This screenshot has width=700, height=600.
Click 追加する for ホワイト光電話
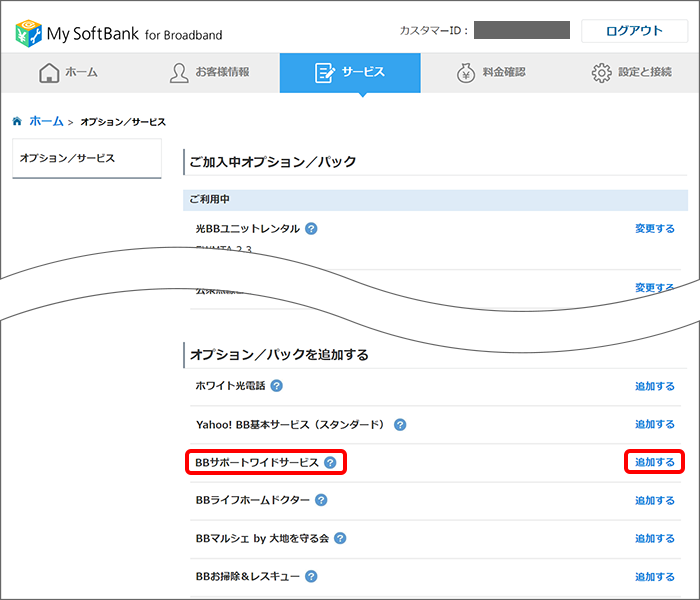(654, 386)
